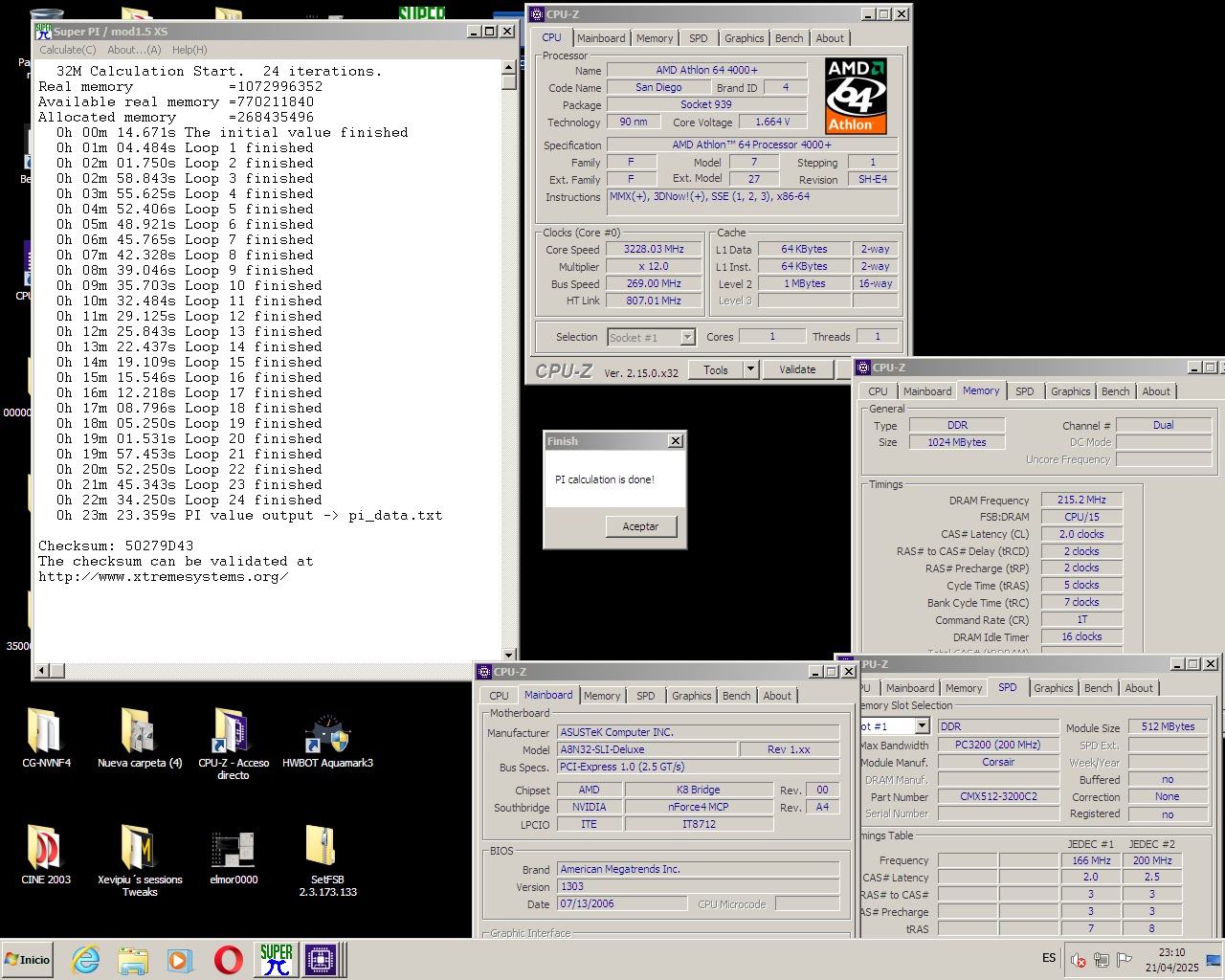Open Bench tab in CPU-Z Memory Slot window
This screenshot has height=980, width=1225.
[1099, 688]
